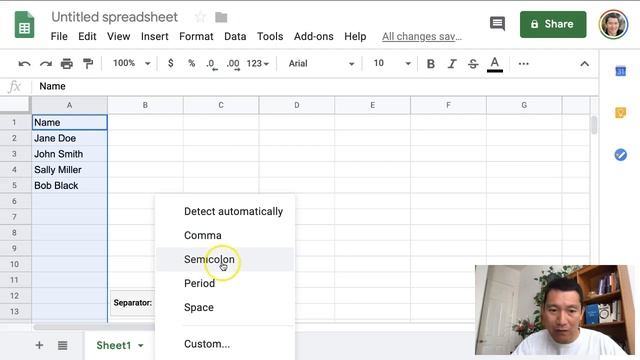The width and height of the screenshot is (640, 360).
Task: Toggle Bold formatting
Action: 431,64
